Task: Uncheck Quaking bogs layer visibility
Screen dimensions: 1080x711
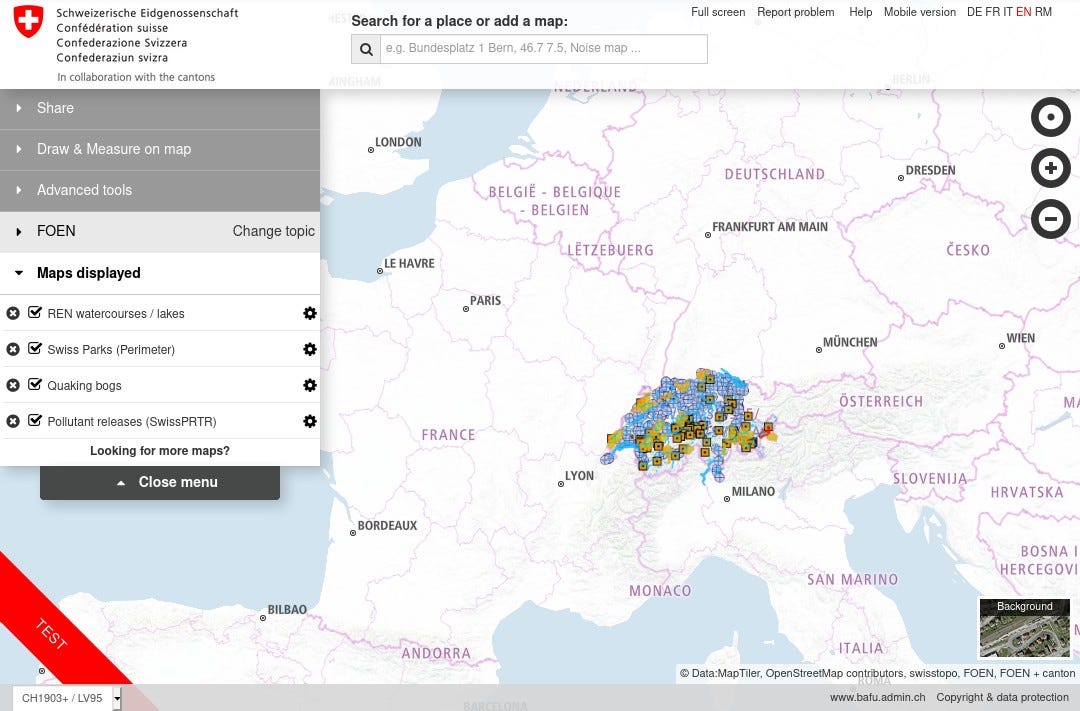Action: pos(34,384)
